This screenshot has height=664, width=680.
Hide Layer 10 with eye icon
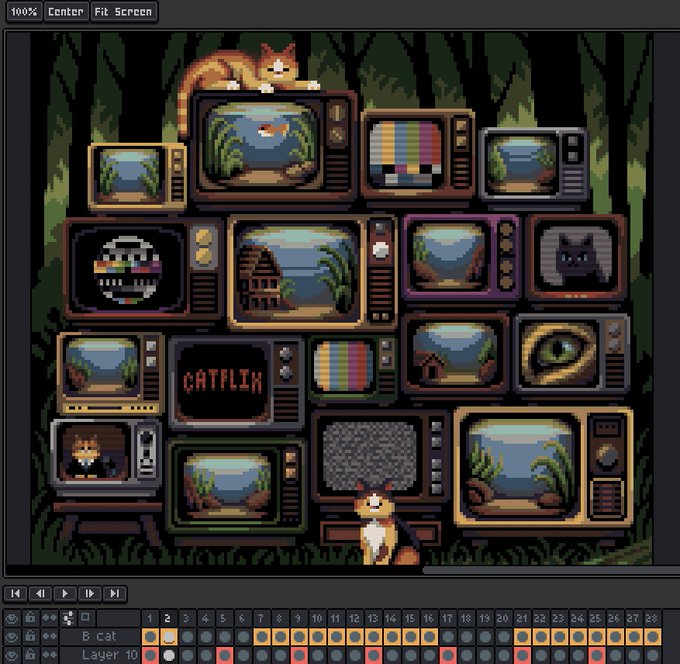pyautogui.click(x=12, y=655)
